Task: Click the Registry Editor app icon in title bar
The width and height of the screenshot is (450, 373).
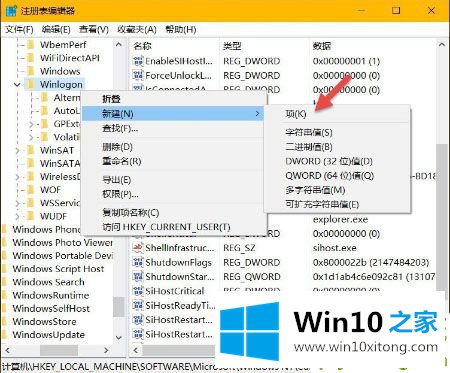Action: tap(11, 11)
